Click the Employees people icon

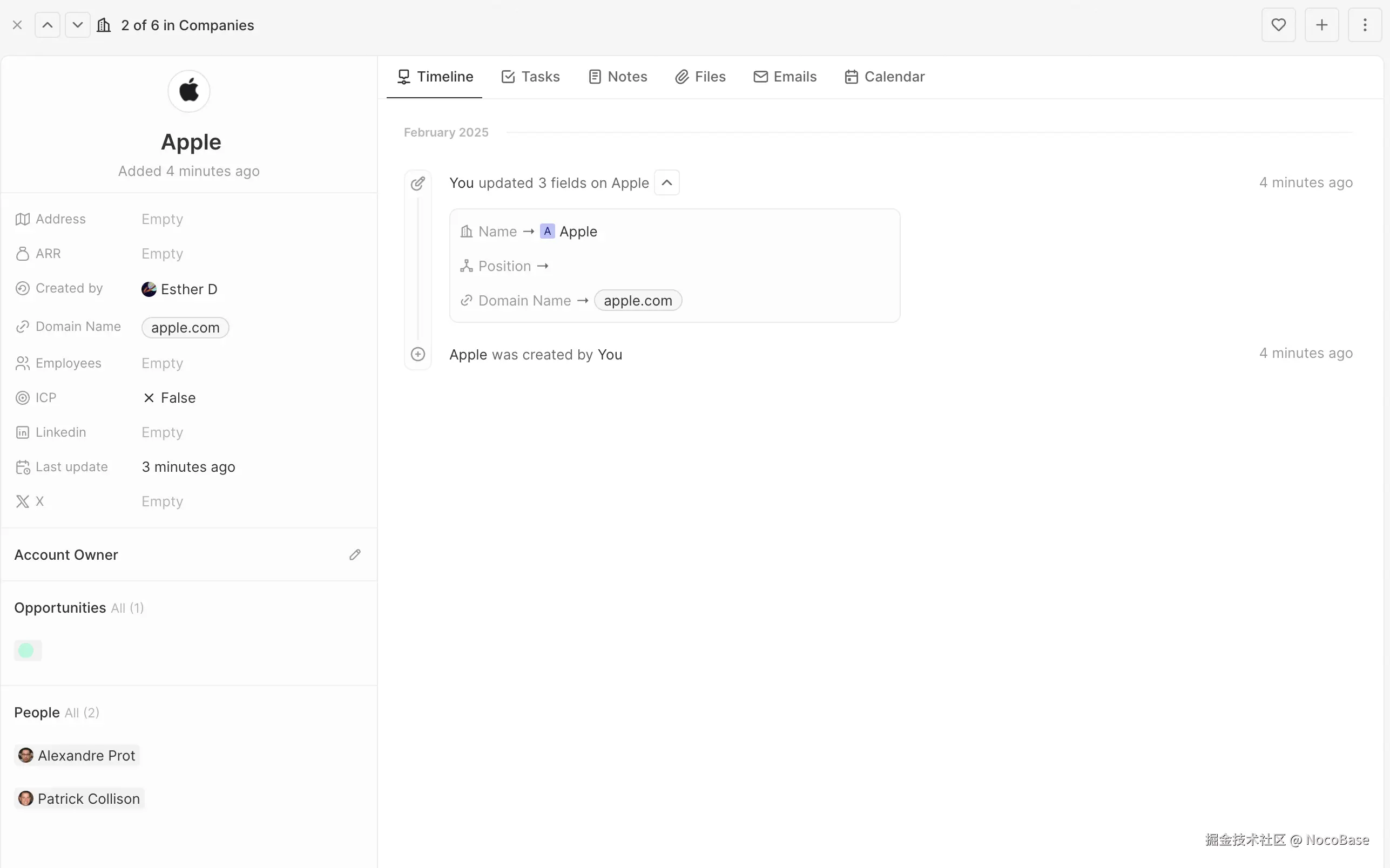click(22, 363)
